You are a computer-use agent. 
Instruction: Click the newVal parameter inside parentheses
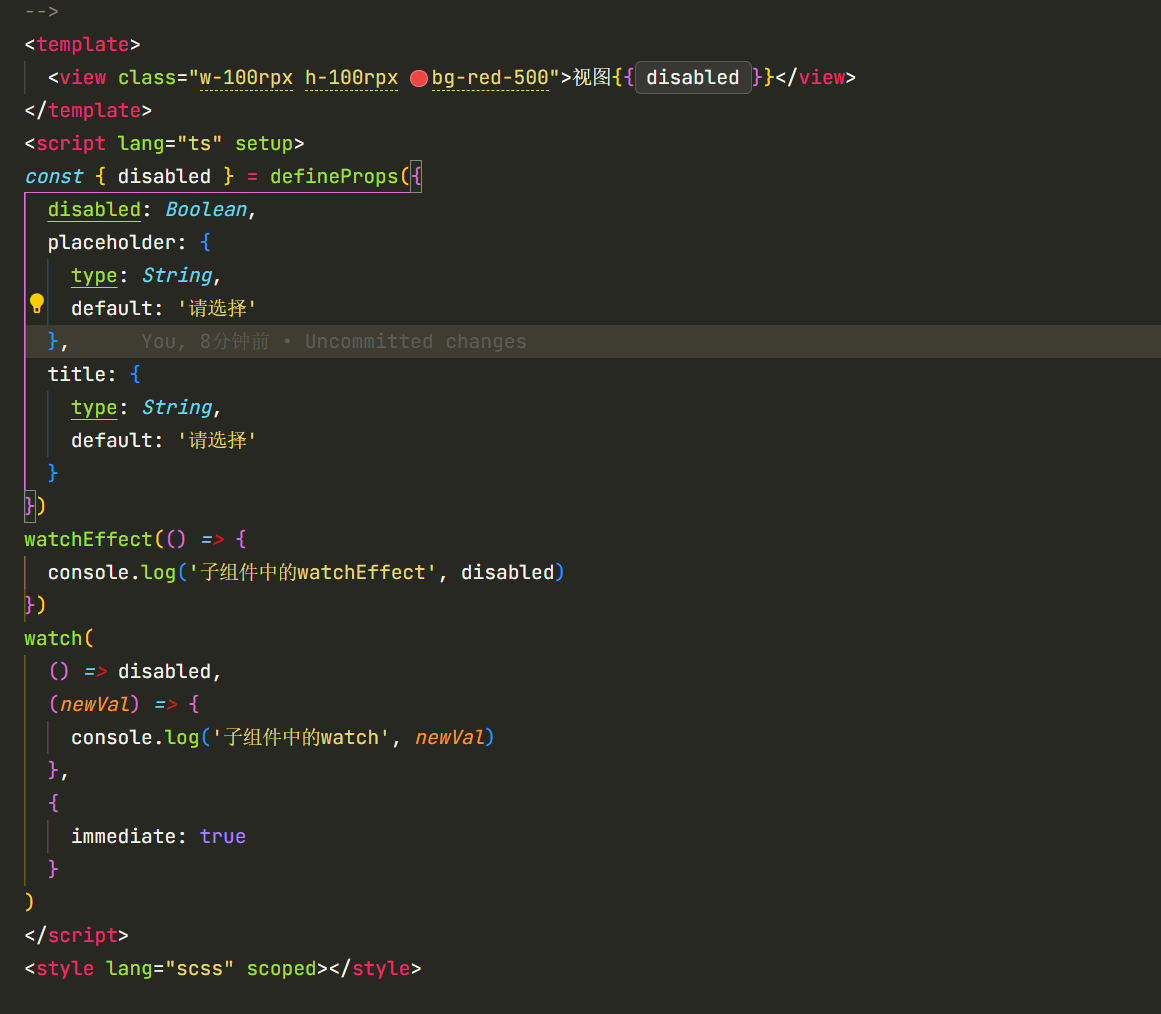pos(95,705)
